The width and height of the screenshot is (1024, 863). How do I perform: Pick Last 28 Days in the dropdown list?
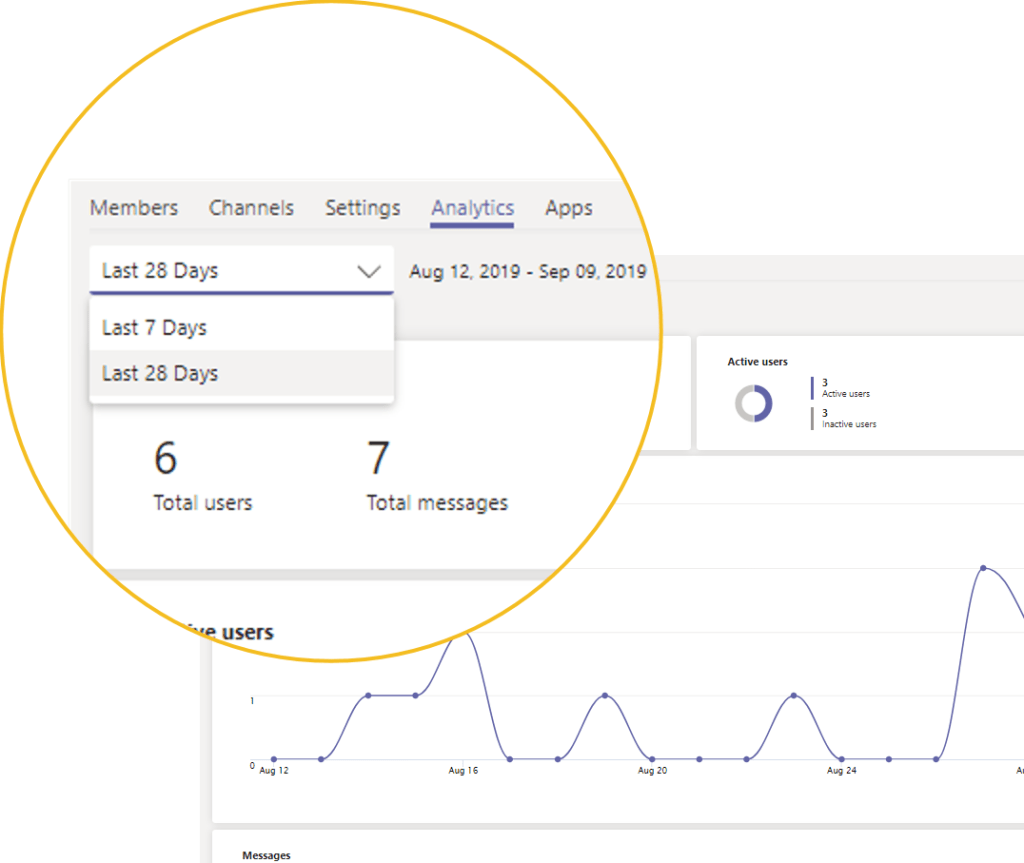point(160,374)
